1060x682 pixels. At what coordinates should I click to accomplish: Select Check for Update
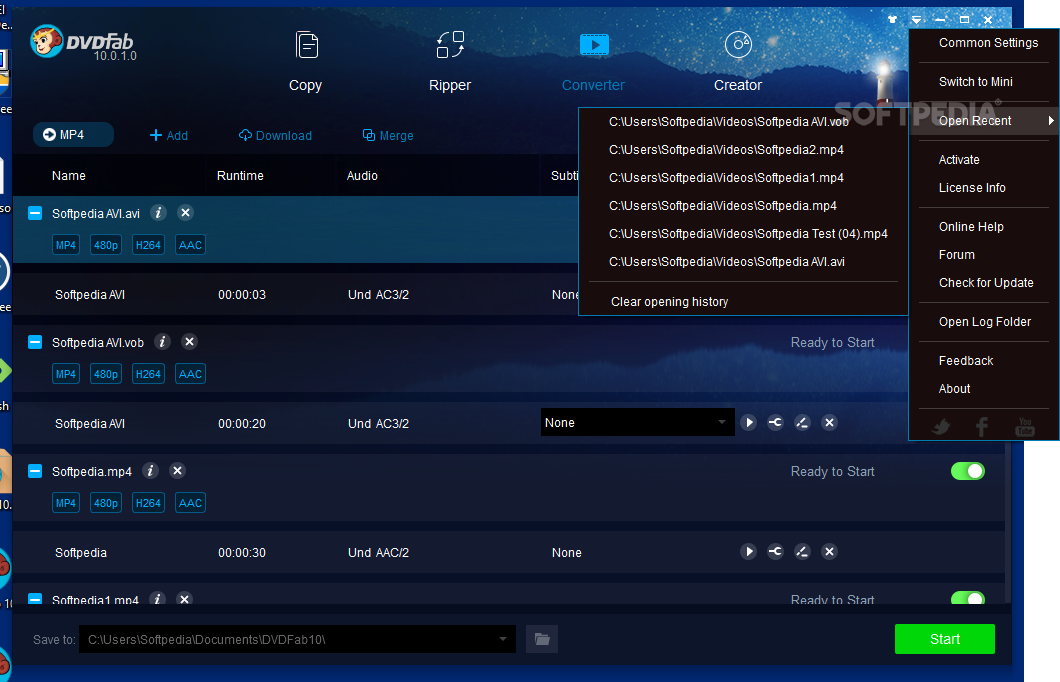(x=986, y=283)
